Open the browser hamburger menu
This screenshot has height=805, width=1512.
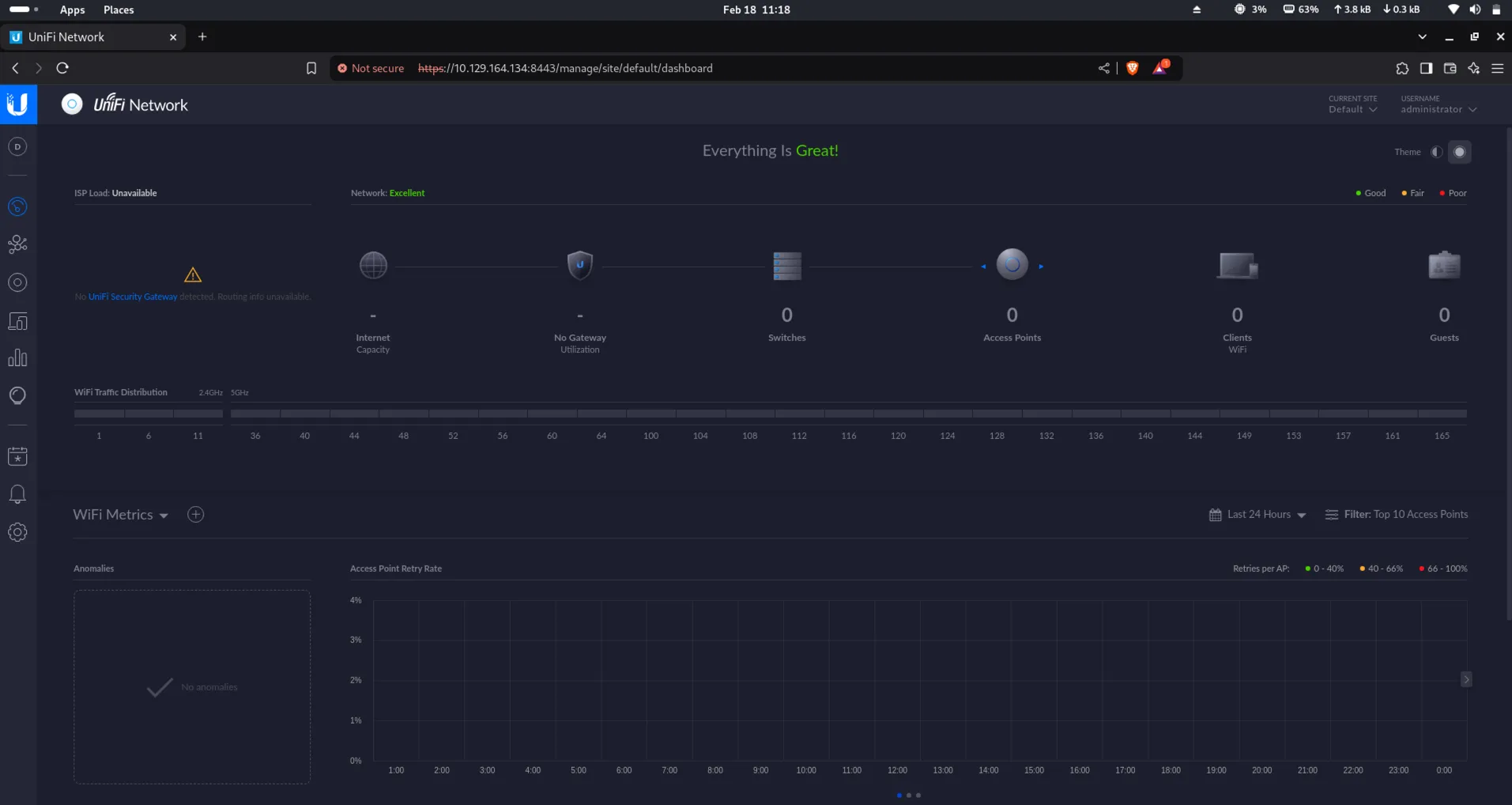1497,68
